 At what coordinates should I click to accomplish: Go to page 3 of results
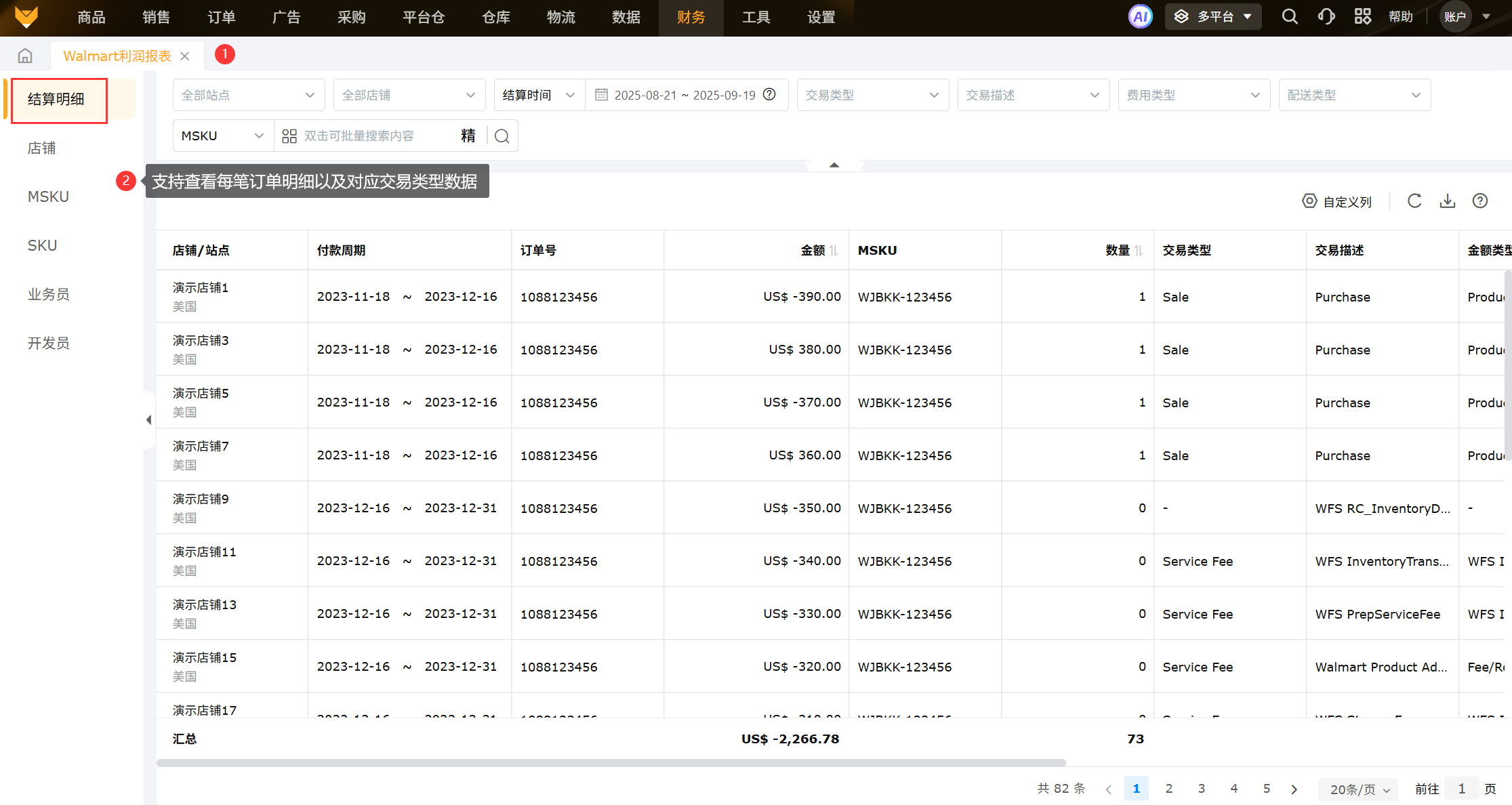1202,789
